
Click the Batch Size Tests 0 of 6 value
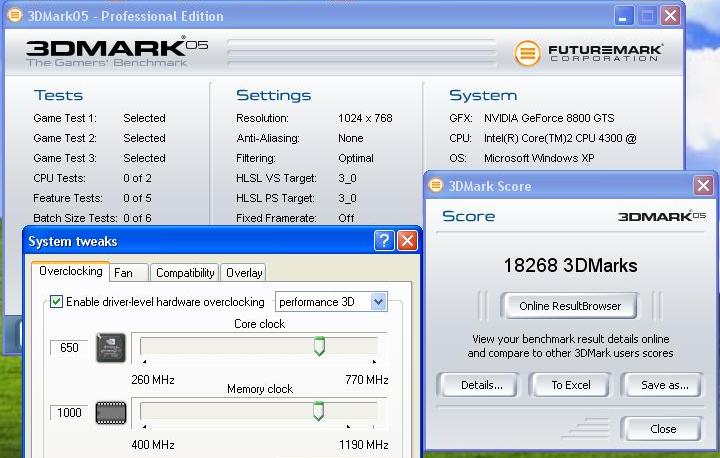[x=137, y=218]
